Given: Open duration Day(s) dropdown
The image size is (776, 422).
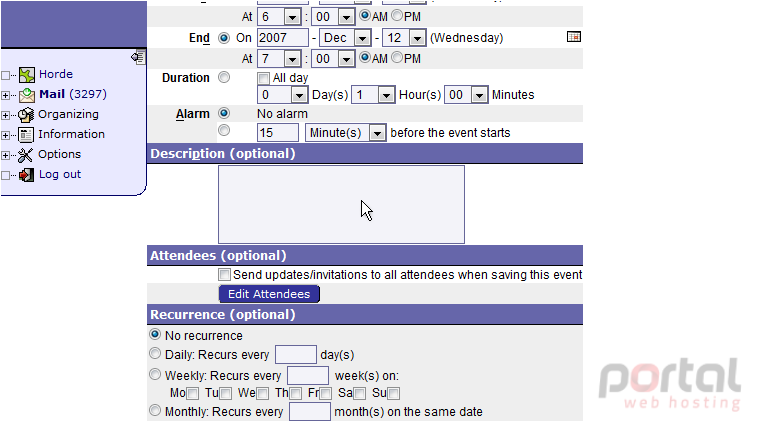Looking at the screenshot, I should pyautogui.click(x=283, y=94).
